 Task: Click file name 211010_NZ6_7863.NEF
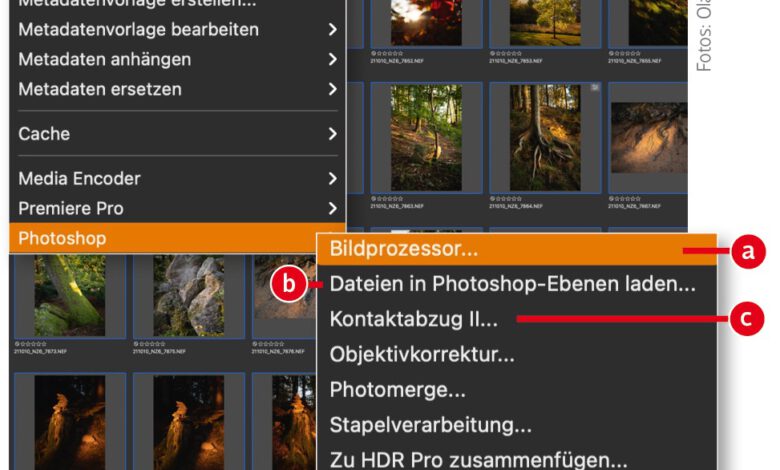(x=397, y=206)
